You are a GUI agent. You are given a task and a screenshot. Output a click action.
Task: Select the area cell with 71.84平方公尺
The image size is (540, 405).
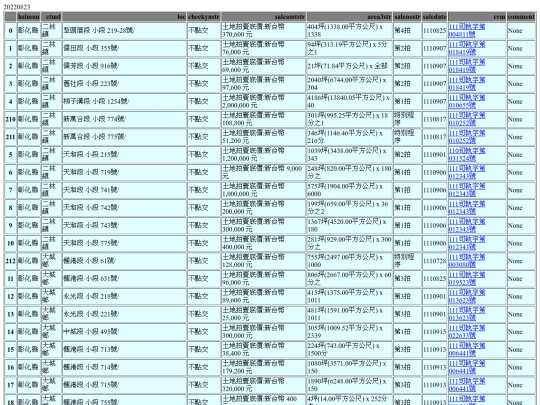click(350, 66)
